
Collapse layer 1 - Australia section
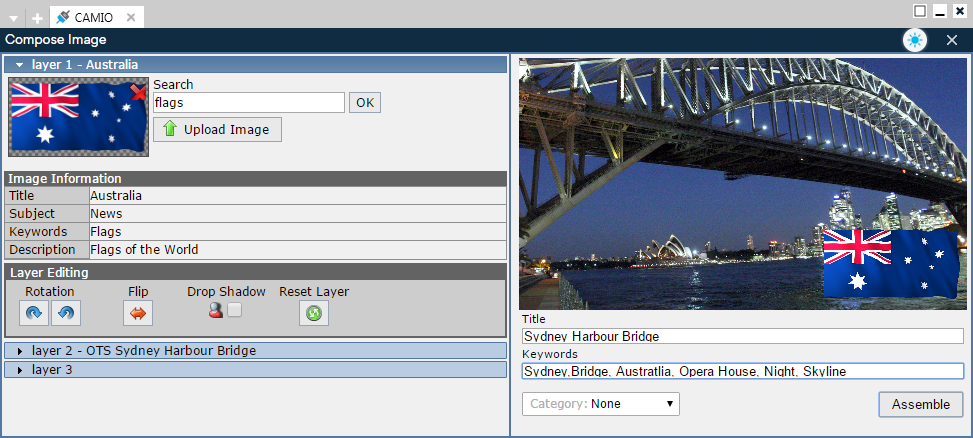tap(19, 64)
